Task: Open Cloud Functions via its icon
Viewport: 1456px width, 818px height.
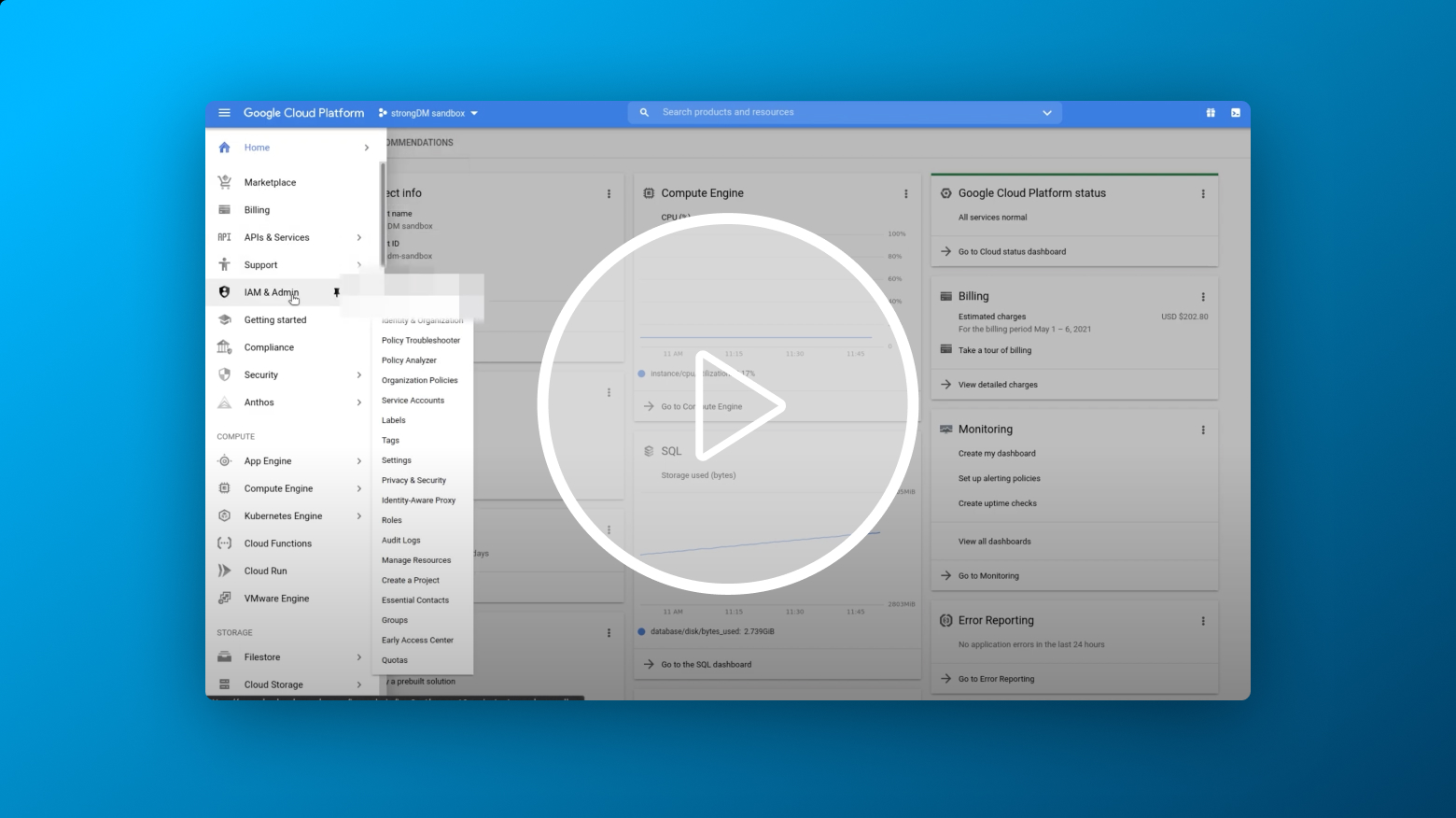Action: point(224,543)
